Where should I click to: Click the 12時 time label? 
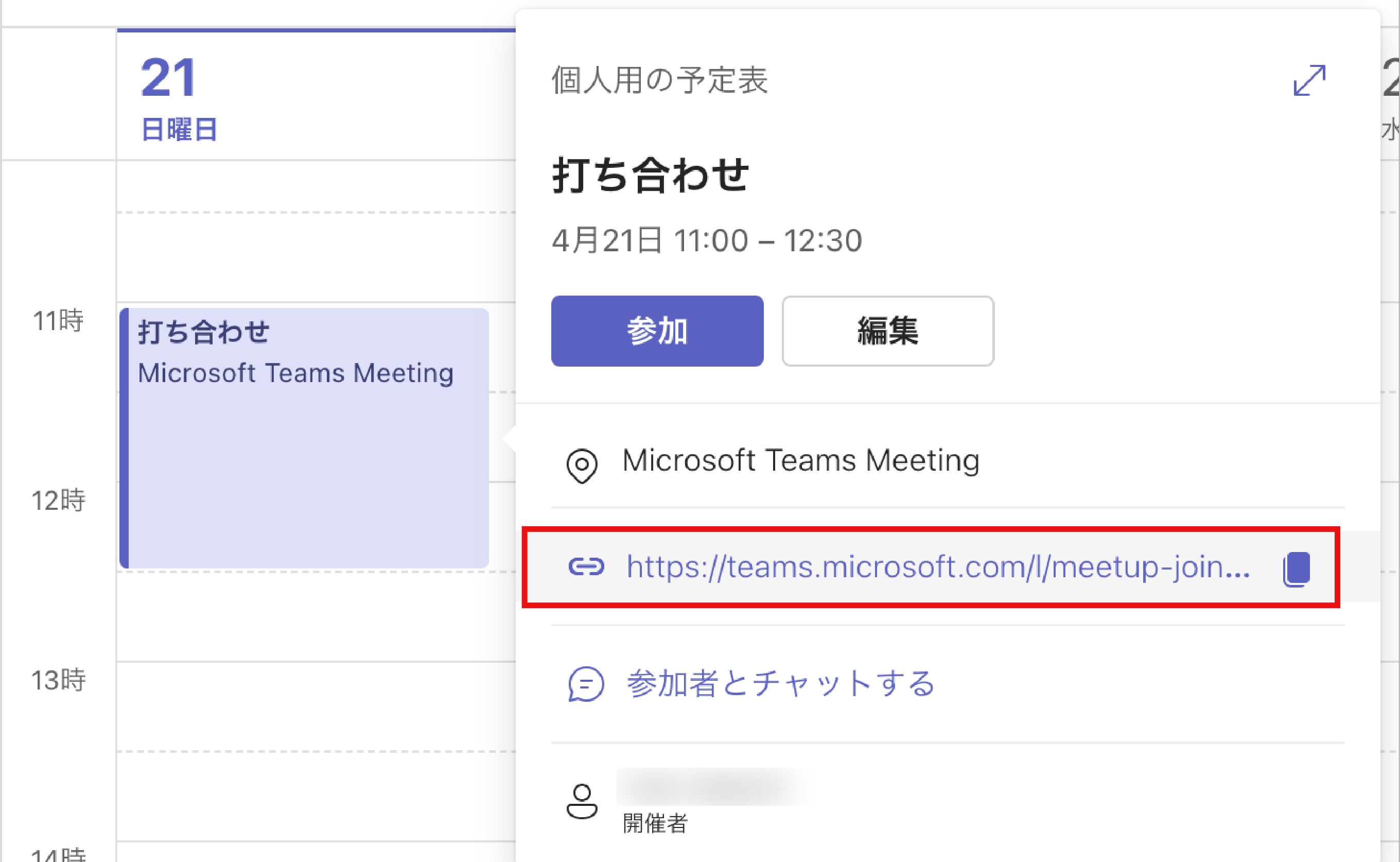58,501
